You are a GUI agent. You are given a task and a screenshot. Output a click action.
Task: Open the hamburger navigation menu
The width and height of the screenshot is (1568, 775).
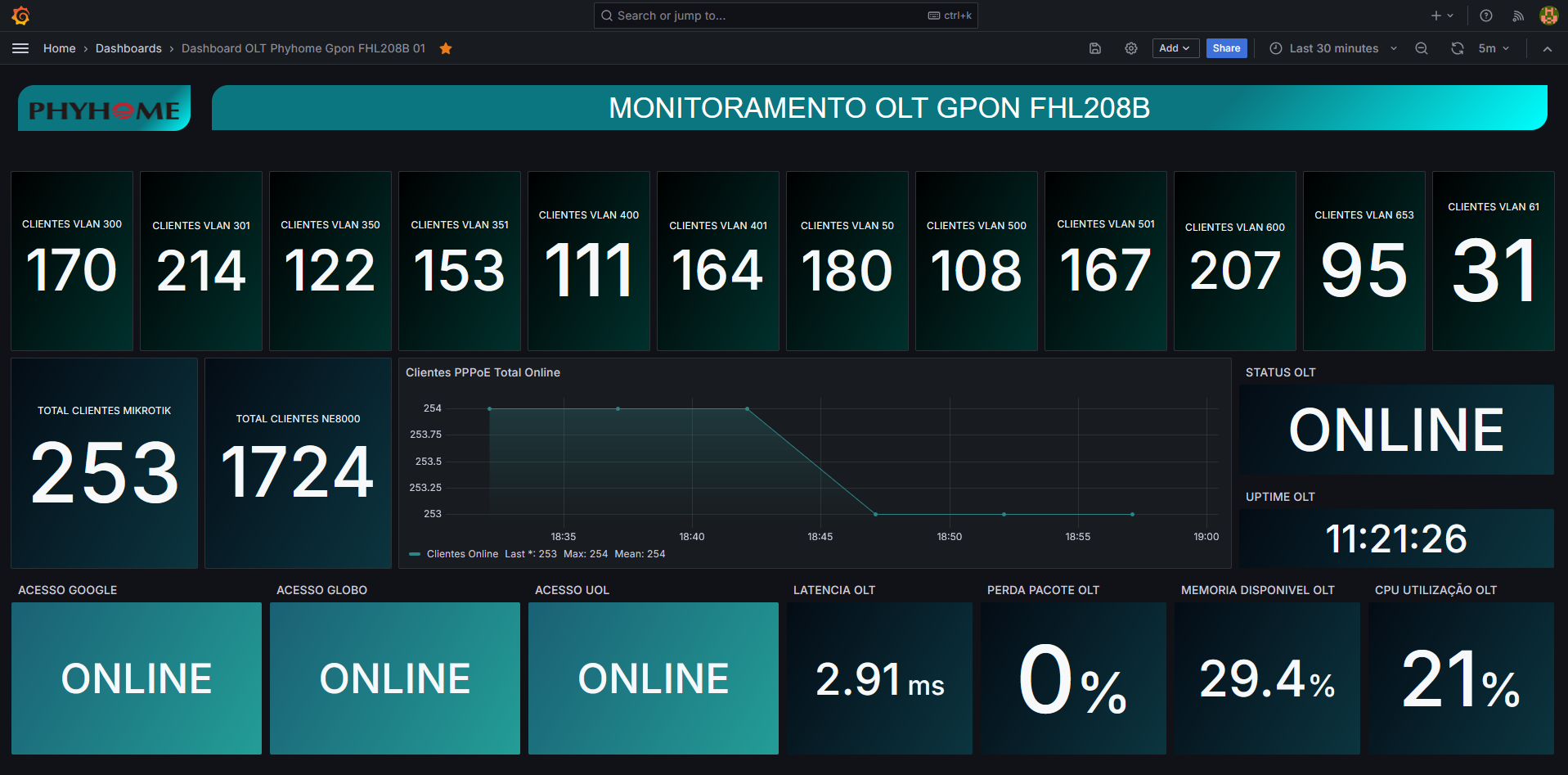[20, 48]
